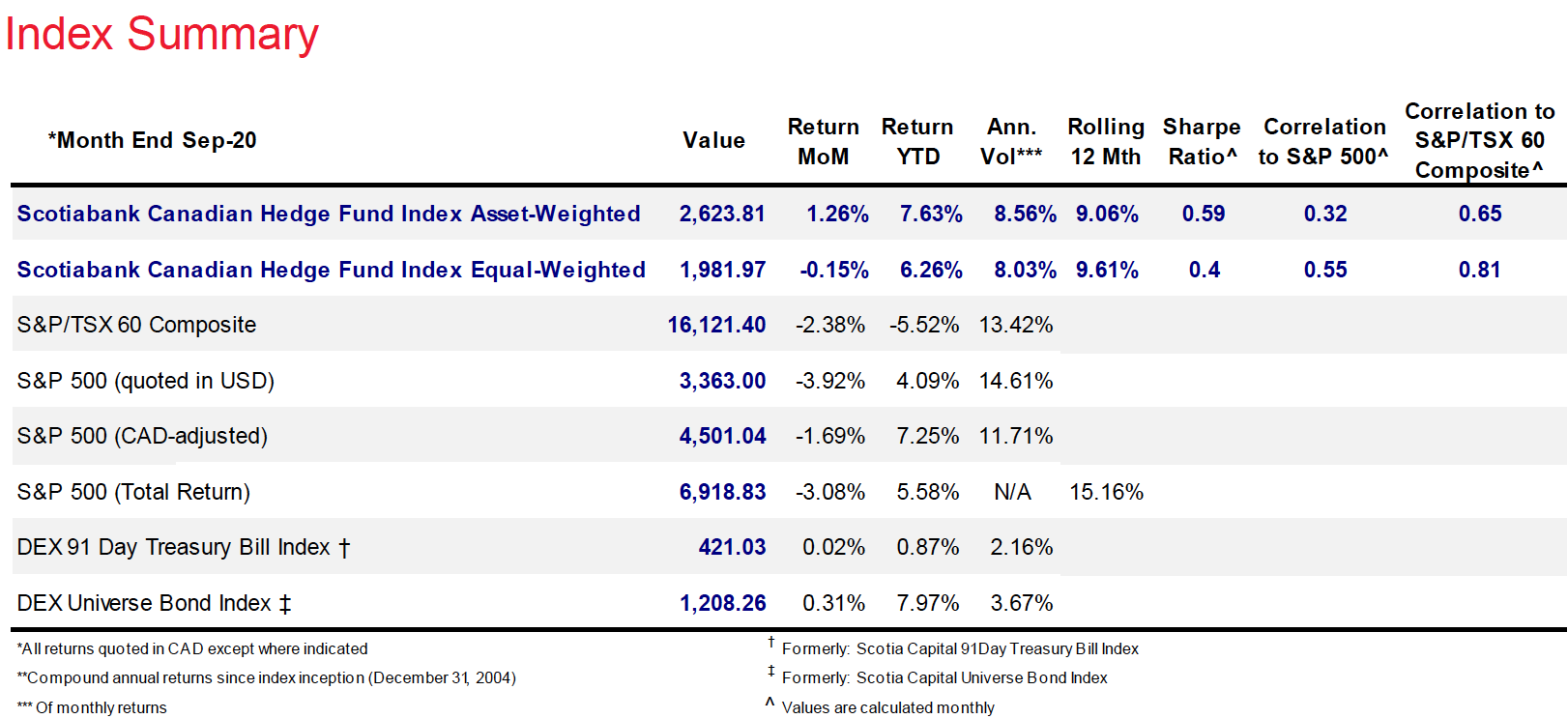
Task: Click the 15.16% rolling 12 month cell
Action: tap(1106, 492)
